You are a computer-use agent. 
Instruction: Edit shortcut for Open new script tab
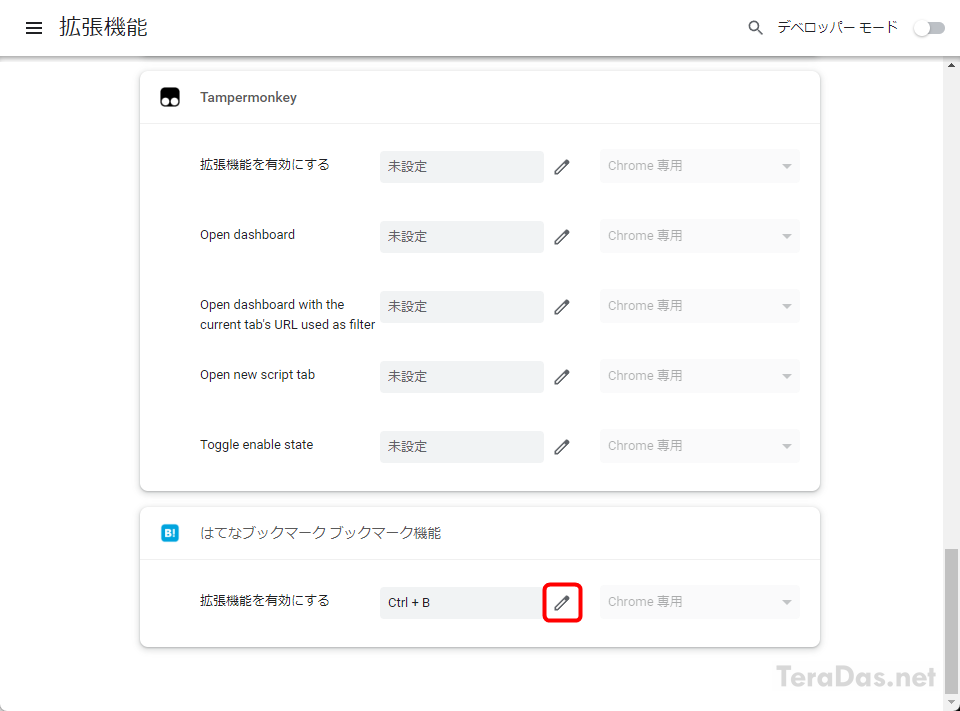(x=561, y=377)
